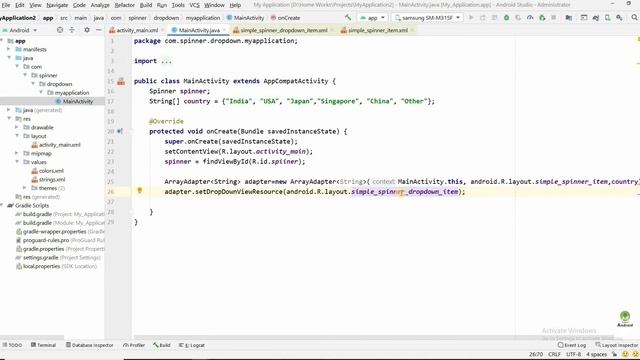Open the TODO tool window
Screen dimensions: 640x360
[x=12, y=345]
